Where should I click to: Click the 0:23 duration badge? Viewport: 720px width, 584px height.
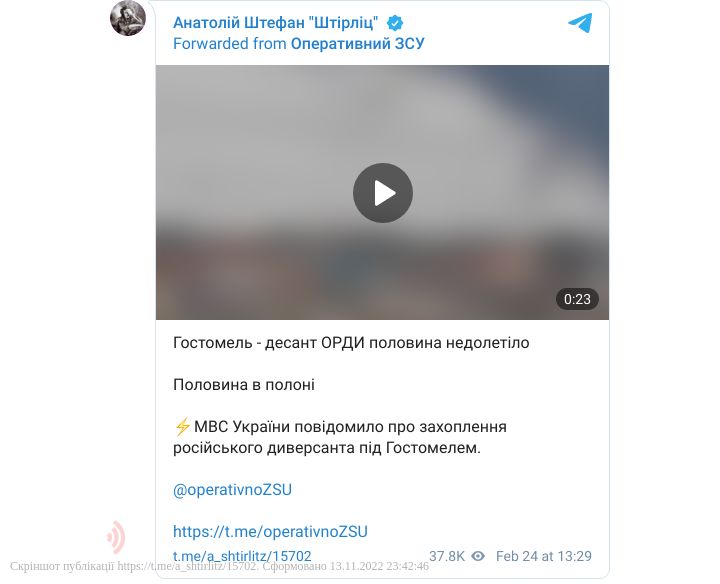(577, 299)
